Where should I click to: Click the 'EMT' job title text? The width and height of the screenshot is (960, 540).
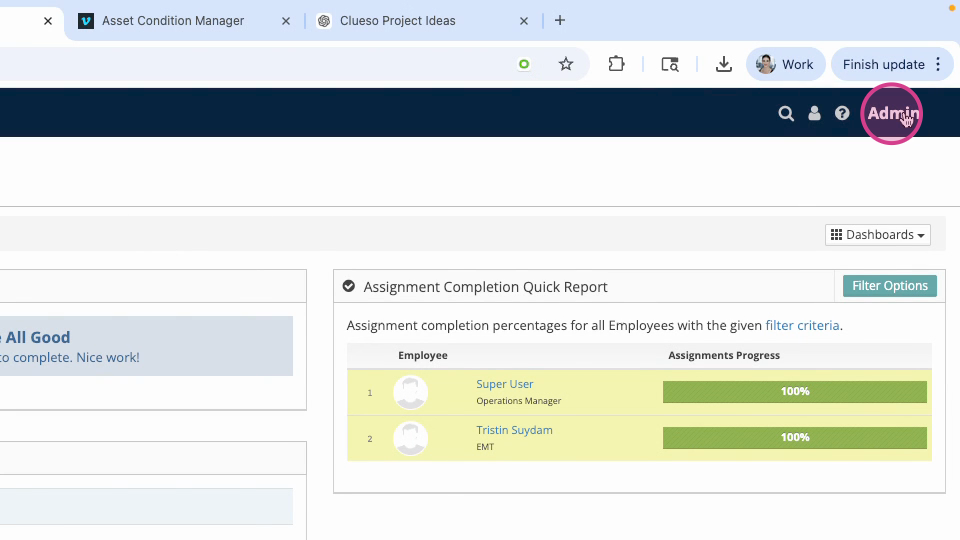(485, 447)
